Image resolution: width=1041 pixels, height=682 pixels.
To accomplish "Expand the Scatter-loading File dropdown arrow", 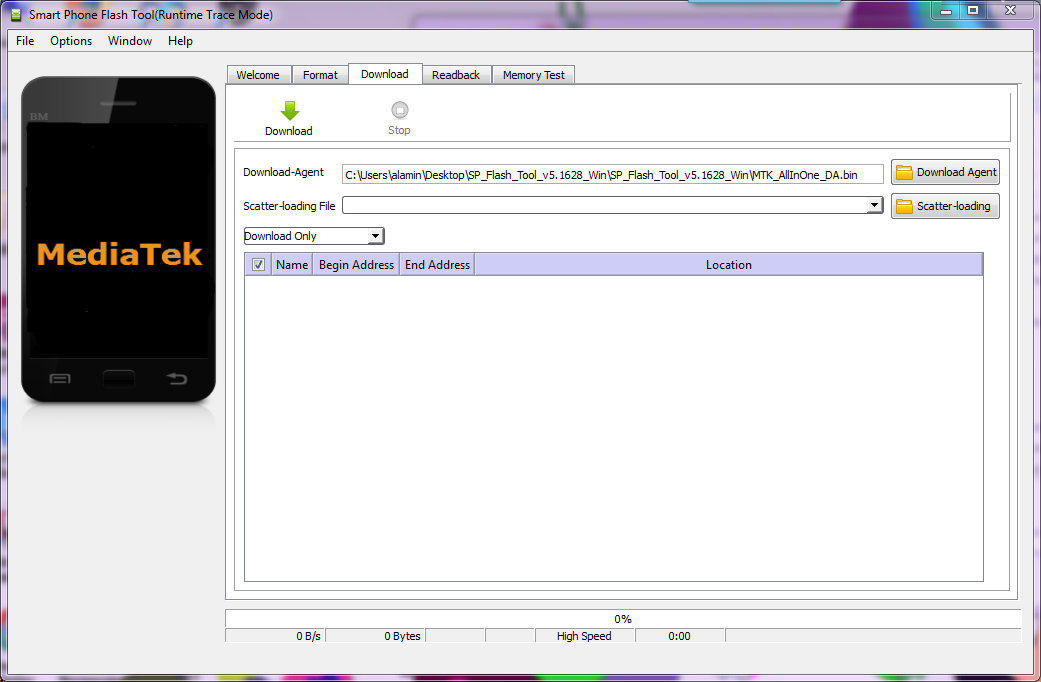I will pos(874,205).
